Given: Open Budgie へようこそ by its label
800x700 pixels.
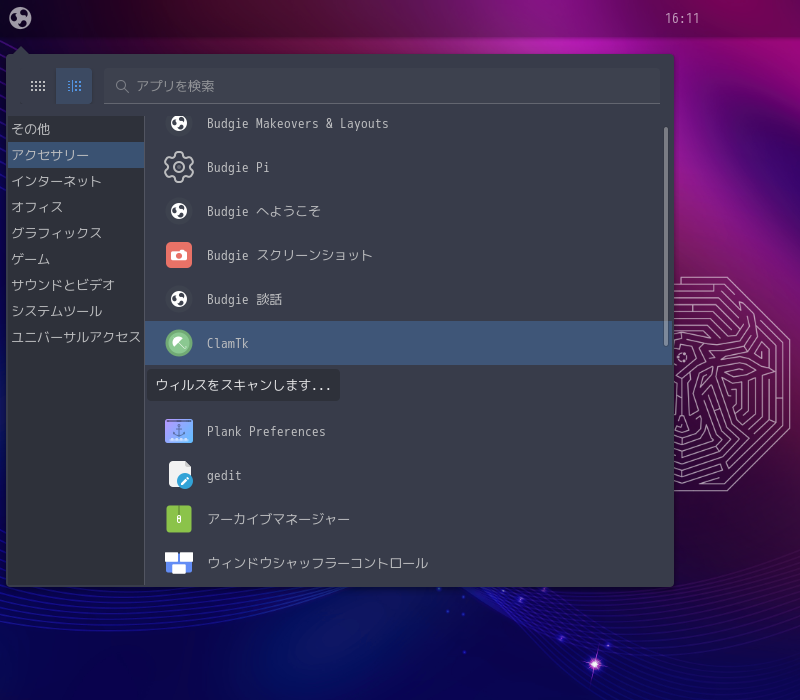Looking at the screenshot, I should tap(264, 211).
